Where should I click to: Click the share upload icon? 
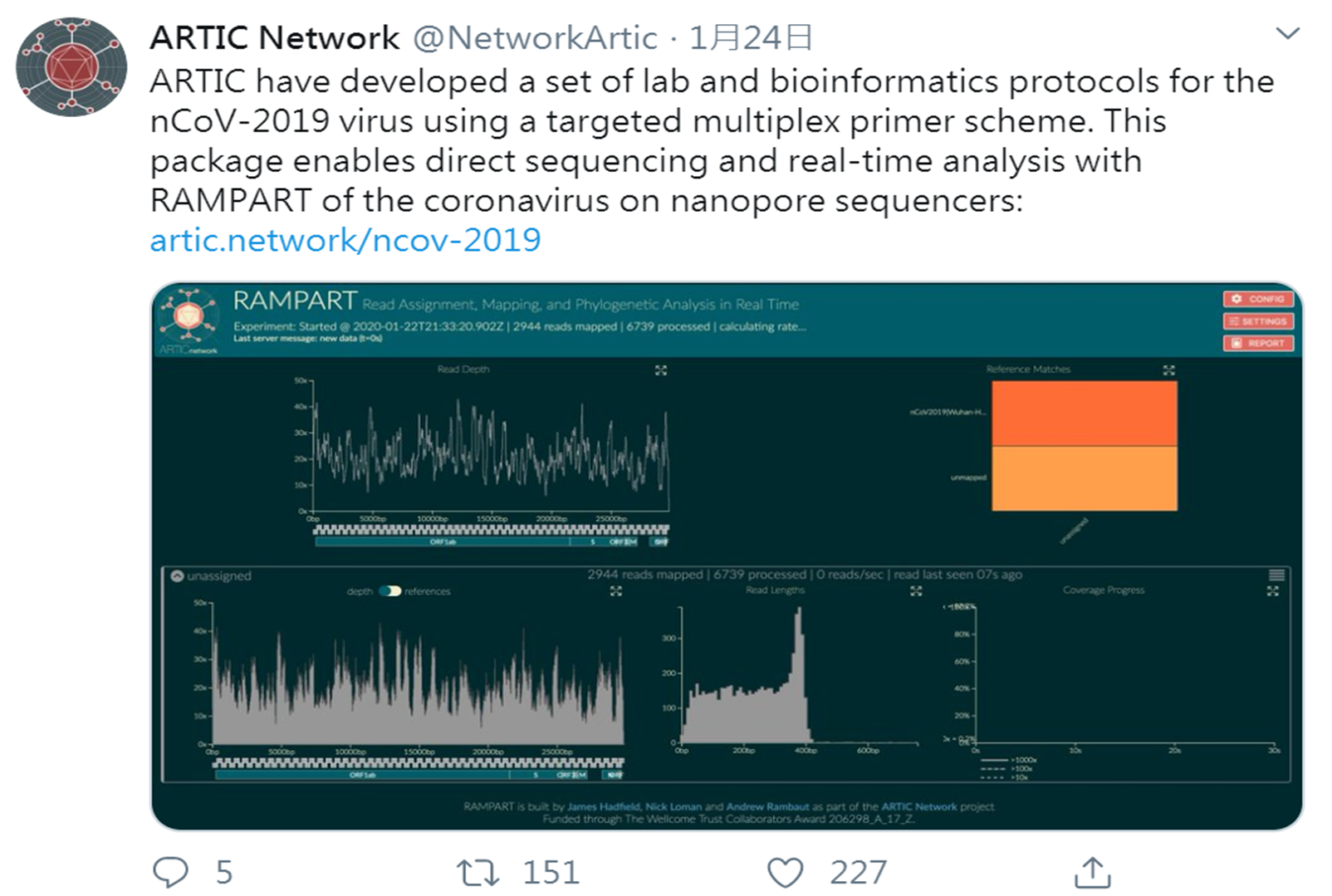1092,873
